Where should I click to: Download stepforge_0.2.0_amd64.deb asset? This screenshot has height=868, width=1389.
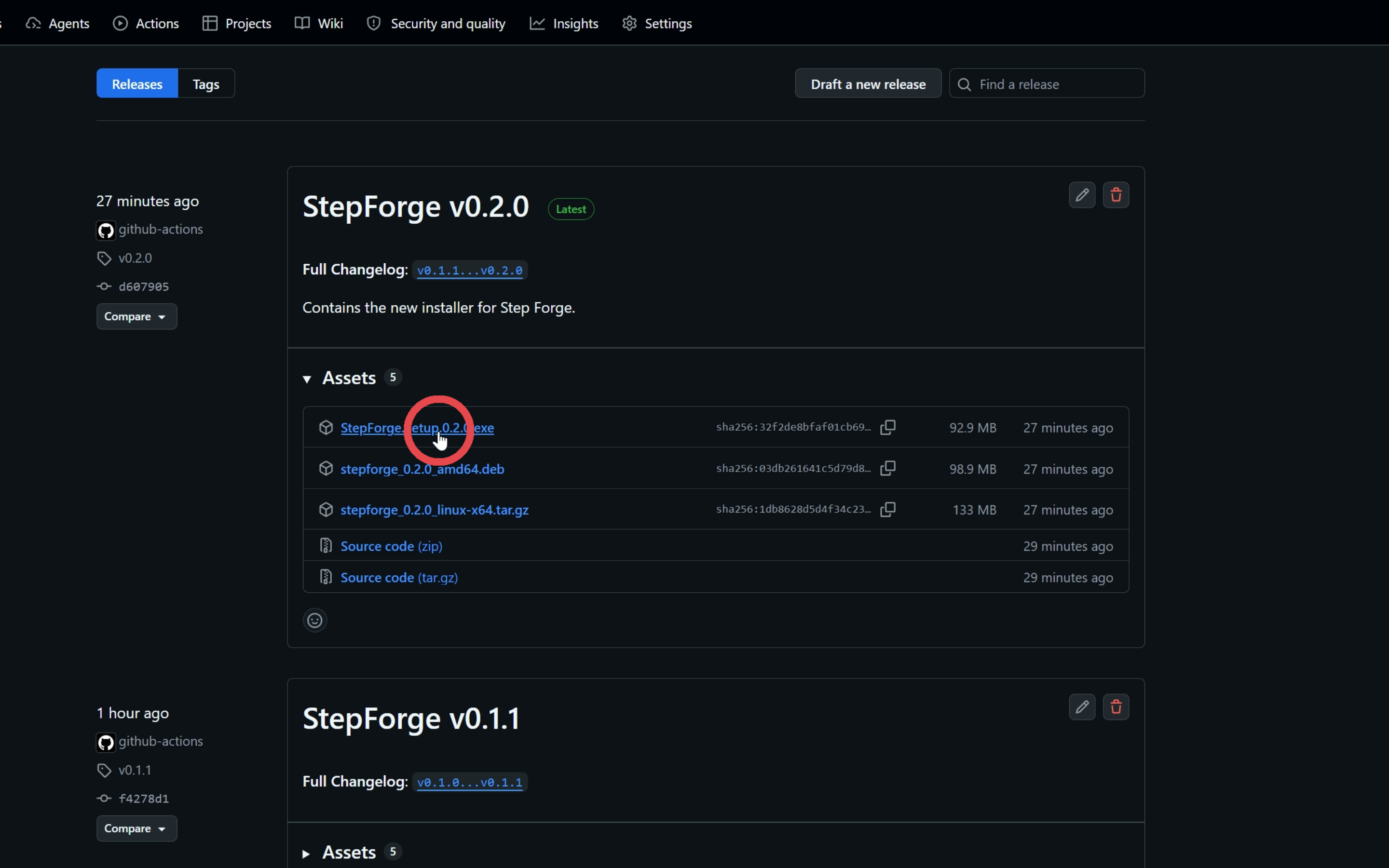[x=422, y=469]
